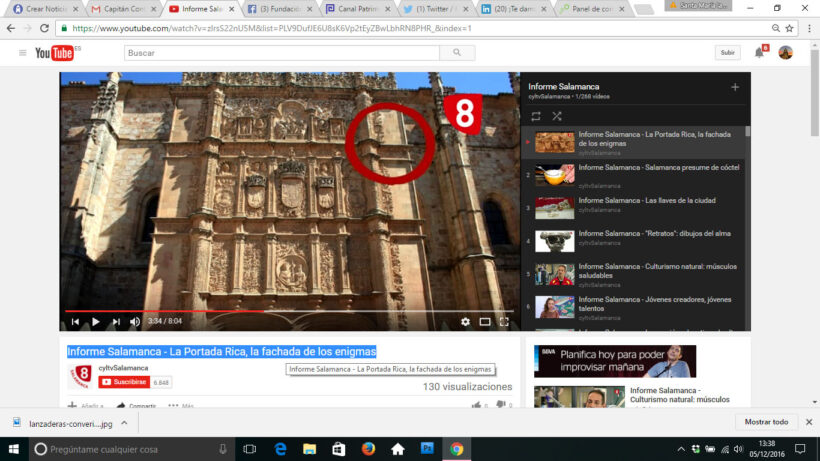Image resolution: width=820 pixels, height=461 pixels.
Task: Play Retratos: dibujos del alma video
Action: click(x=633, y=241)
